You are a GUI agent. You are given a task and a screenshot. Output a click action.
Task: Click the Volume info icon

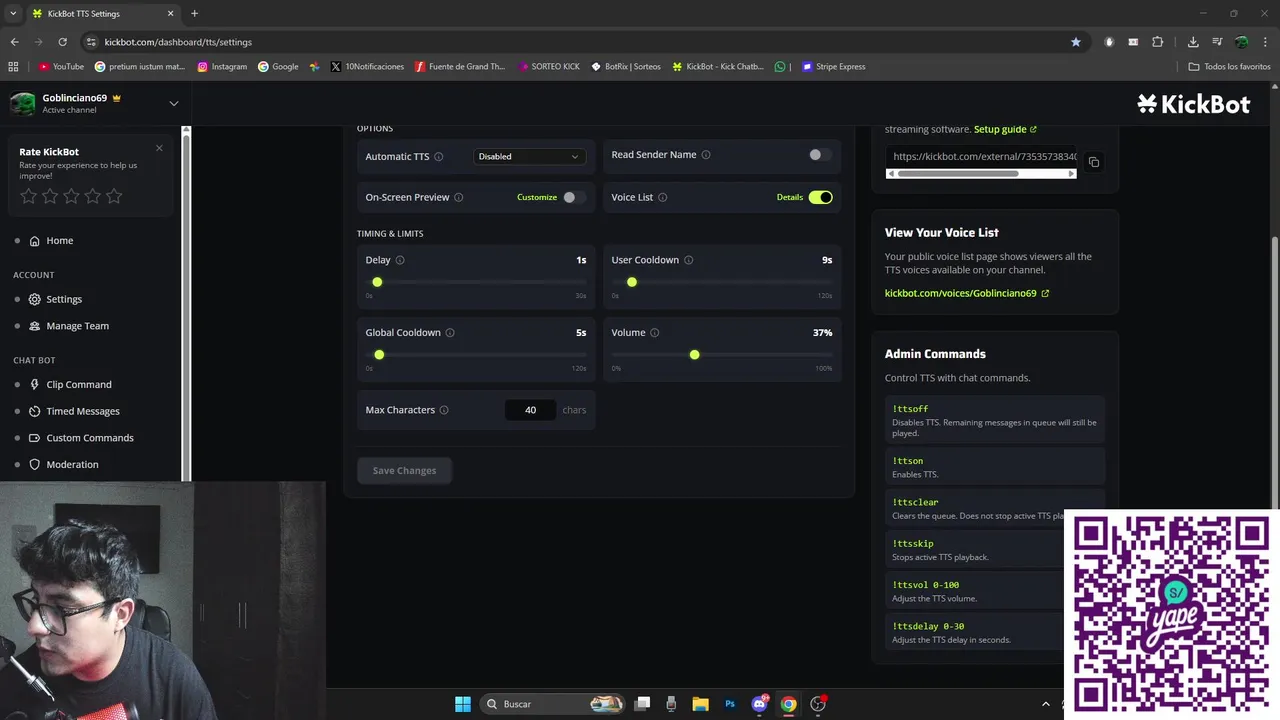pyautogui.click(x=655, y=333)
